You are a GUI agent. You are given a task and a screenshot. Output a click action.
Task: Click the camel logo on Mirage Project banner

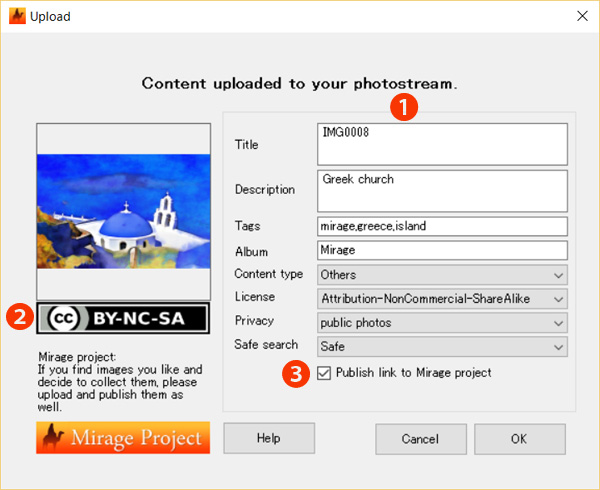coord(54,436)
